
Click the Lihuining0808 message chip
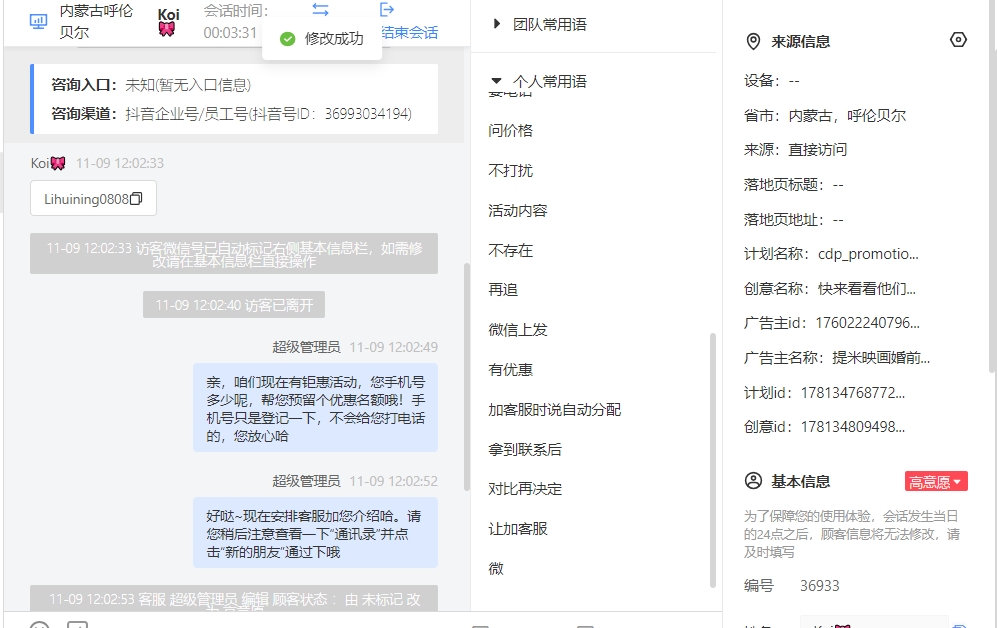pos(93,199)
